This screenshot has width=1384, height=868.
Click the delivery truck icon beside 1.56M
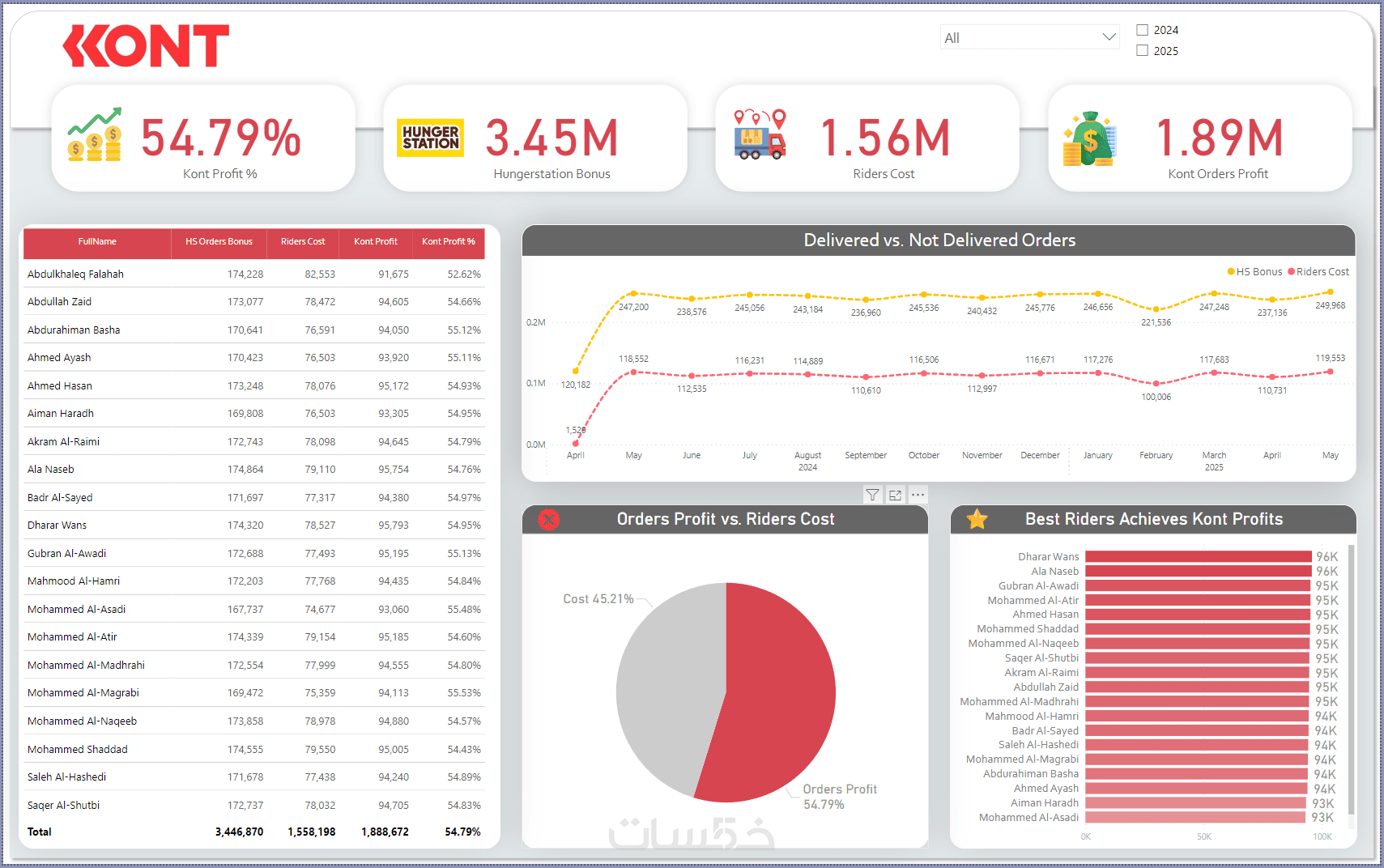[760, 134]
